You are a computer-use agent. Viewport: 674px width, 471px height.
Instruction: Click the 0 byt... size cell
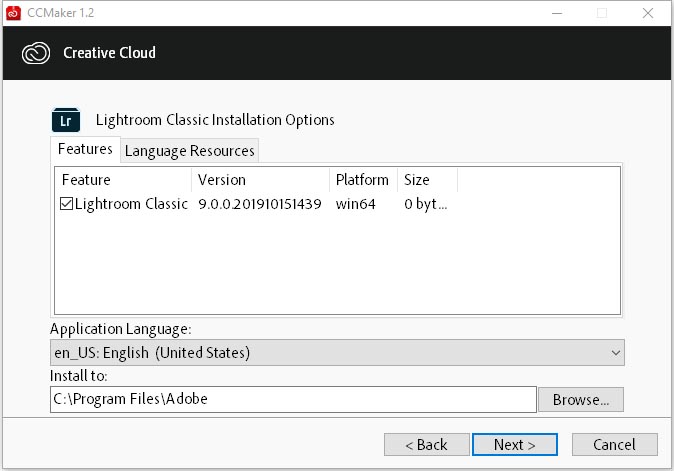[x=426, y=204]
